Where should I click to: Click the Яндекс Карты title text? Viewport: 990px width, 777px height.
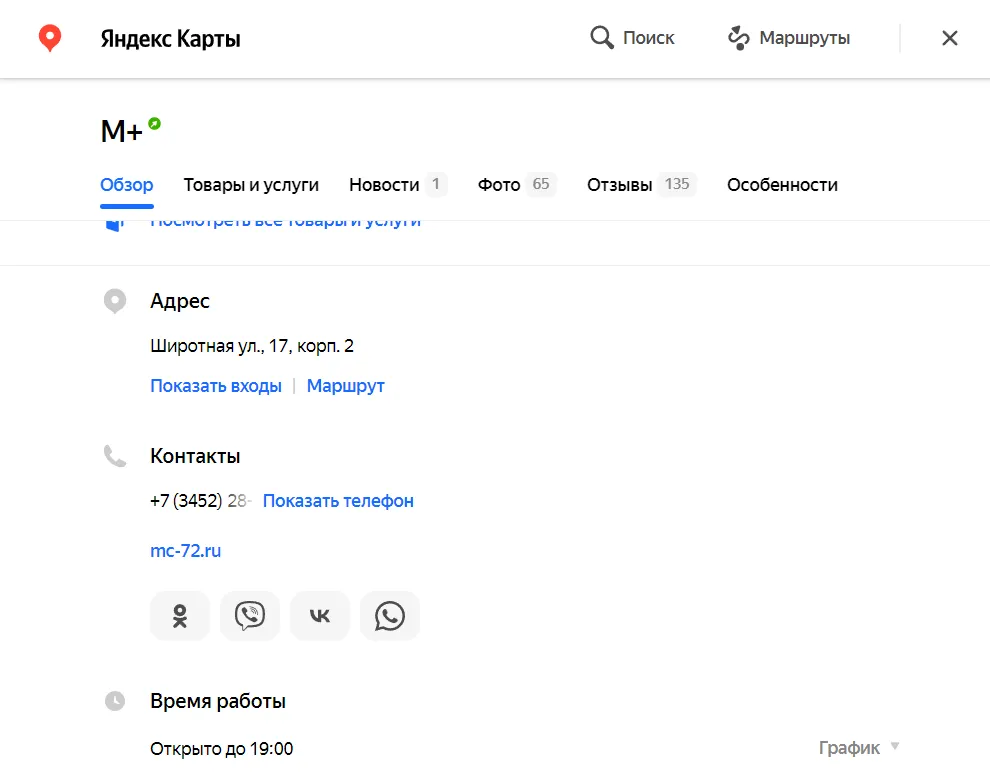pos(170,39)
